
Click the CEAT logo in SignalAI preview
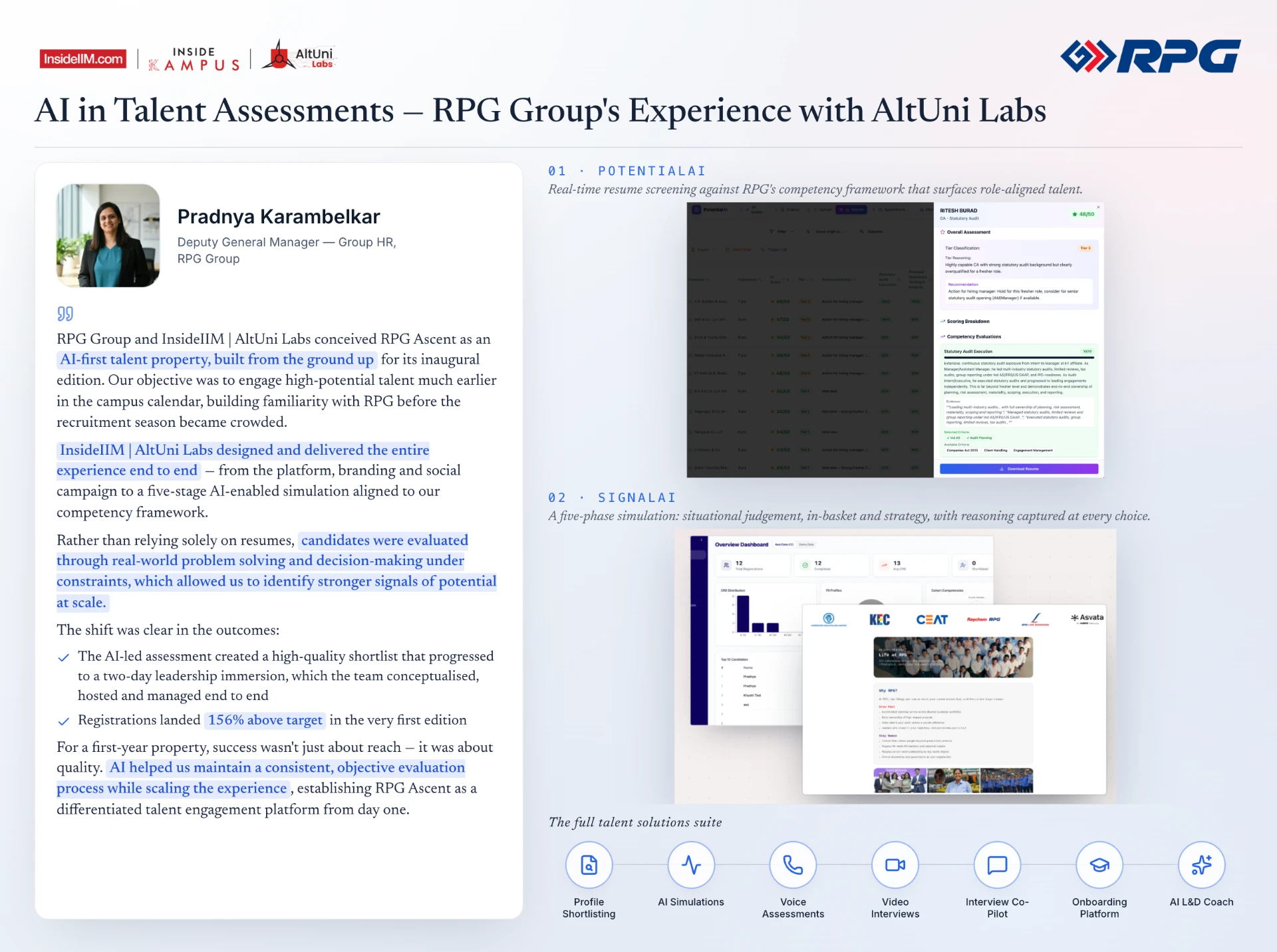[932, 619]
